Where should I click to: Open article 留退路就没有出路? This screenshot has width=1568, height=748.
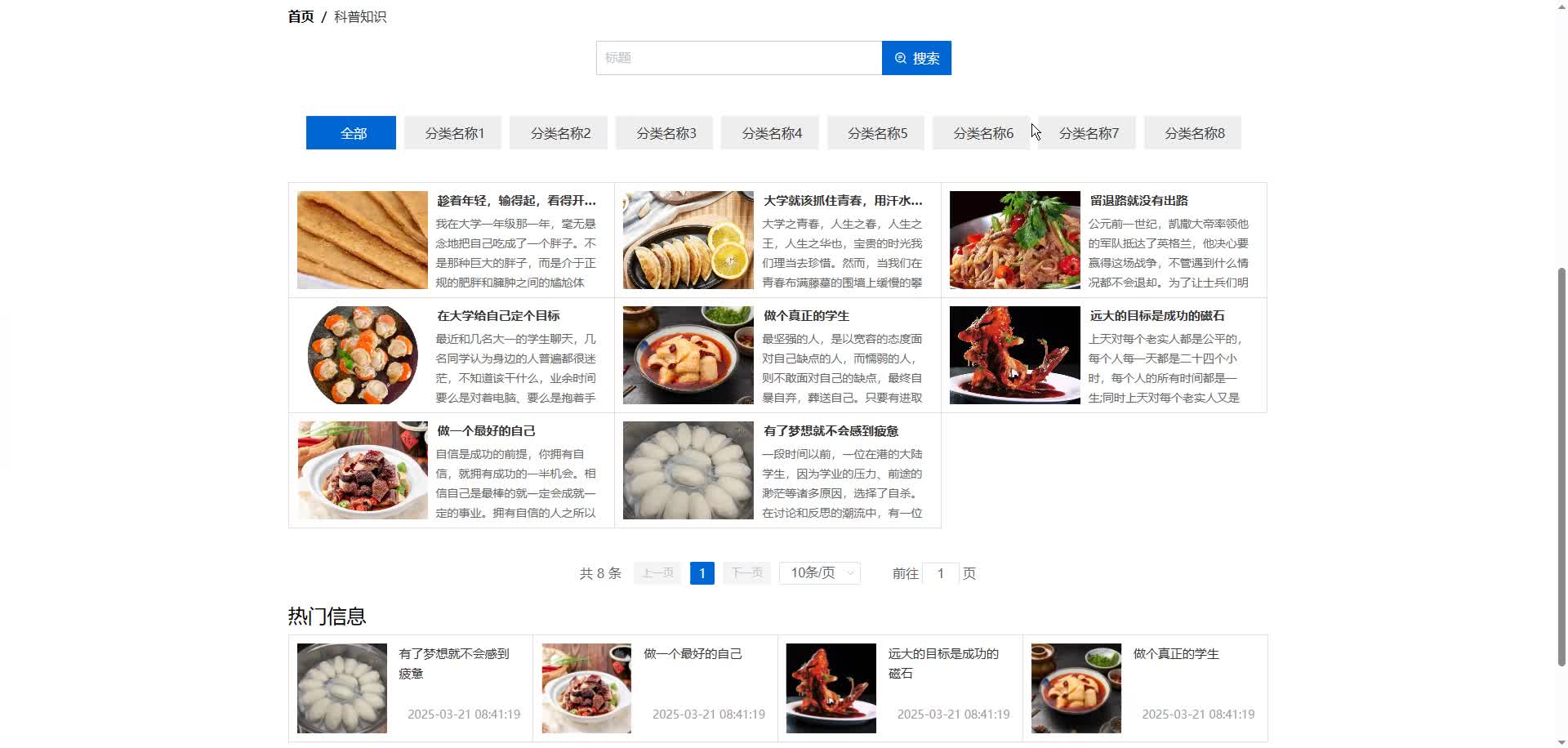[1138, 200]
